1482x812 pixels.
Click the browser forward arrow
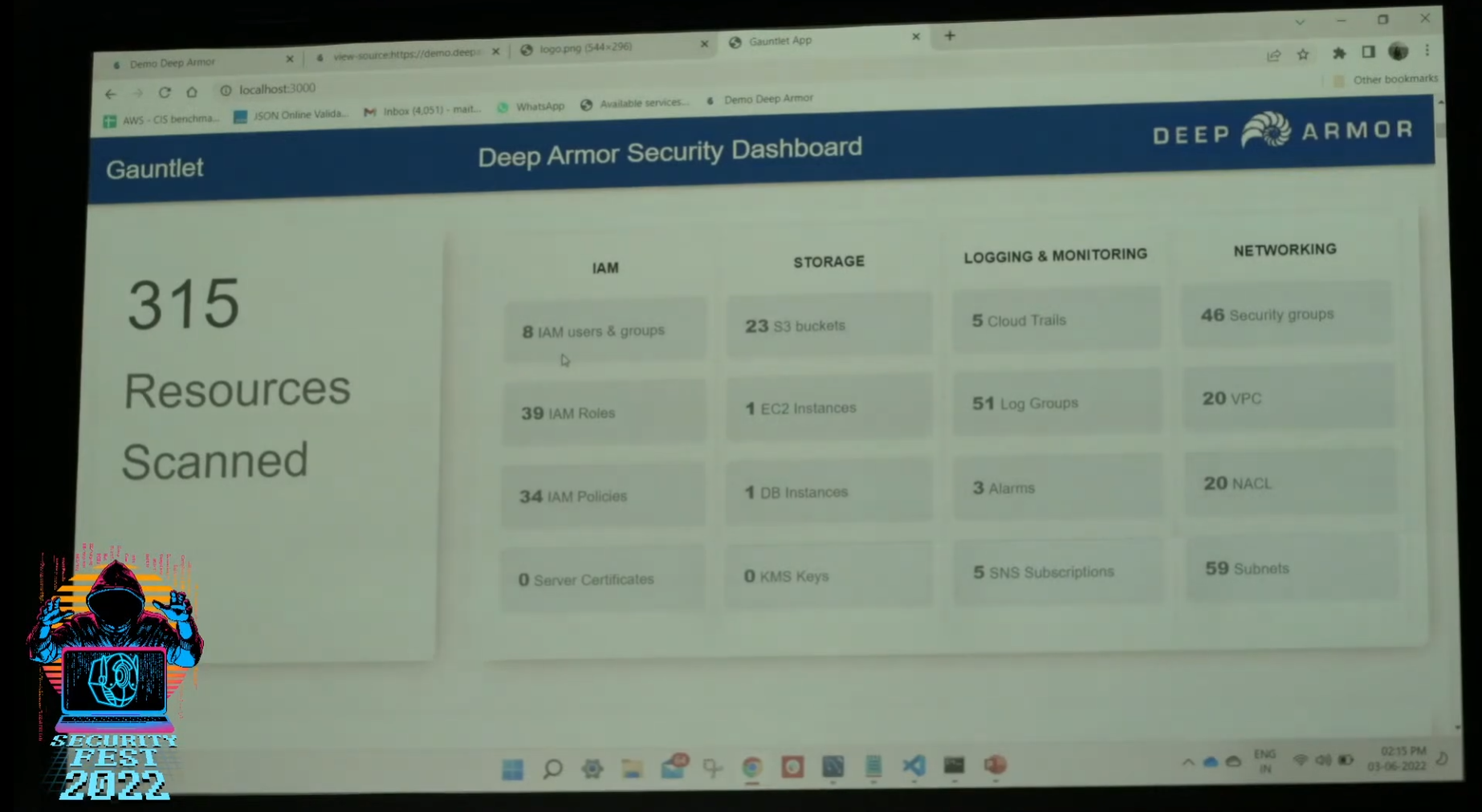pyautogui.click(x=138, y=93)
